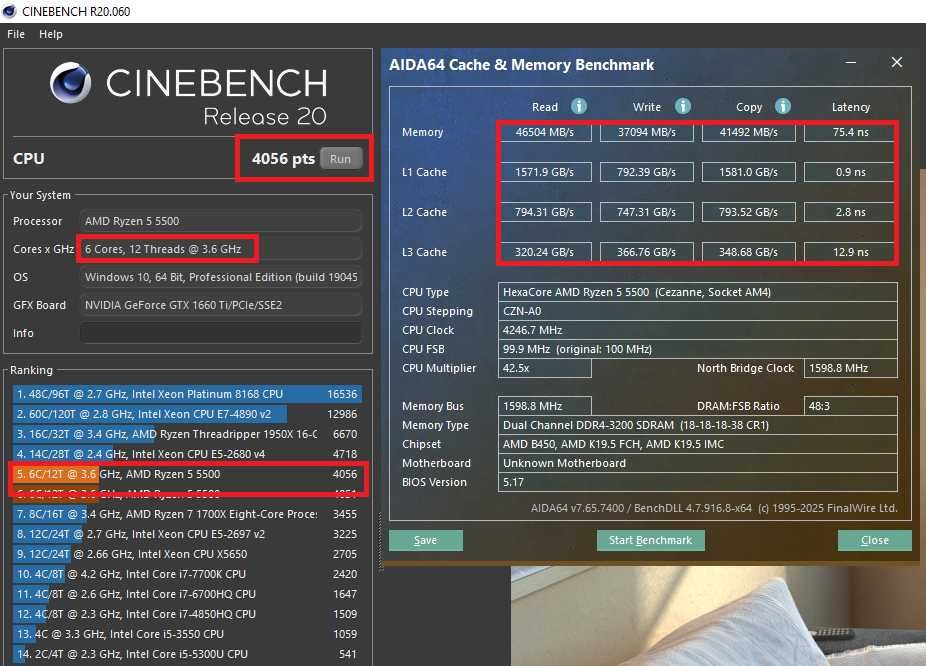This screenshot has width=926, height=666.
Task: Click the DRAM:FSB Ratio value 48:3
Action: (851, 406)
